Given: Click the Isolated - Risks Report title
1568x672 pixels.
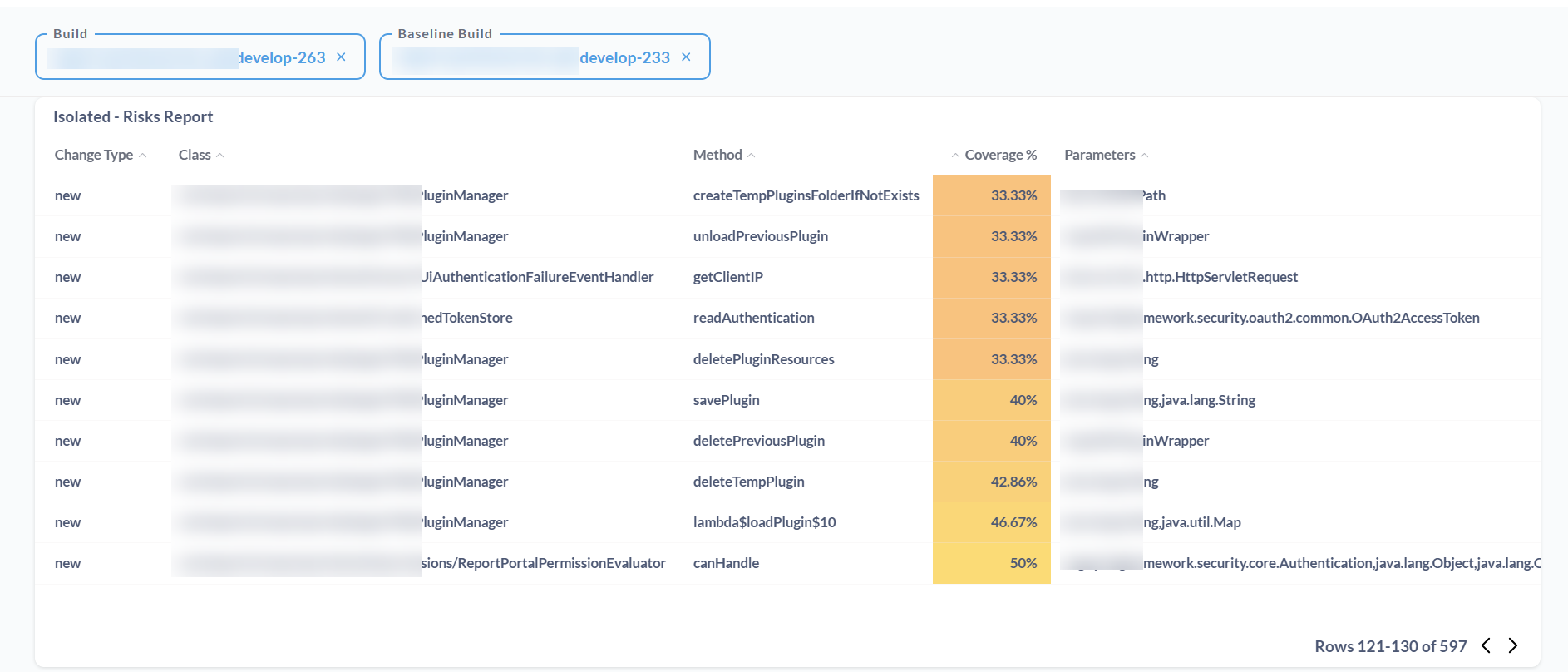Looking at the screenshot, I should [x=133, y=116].
